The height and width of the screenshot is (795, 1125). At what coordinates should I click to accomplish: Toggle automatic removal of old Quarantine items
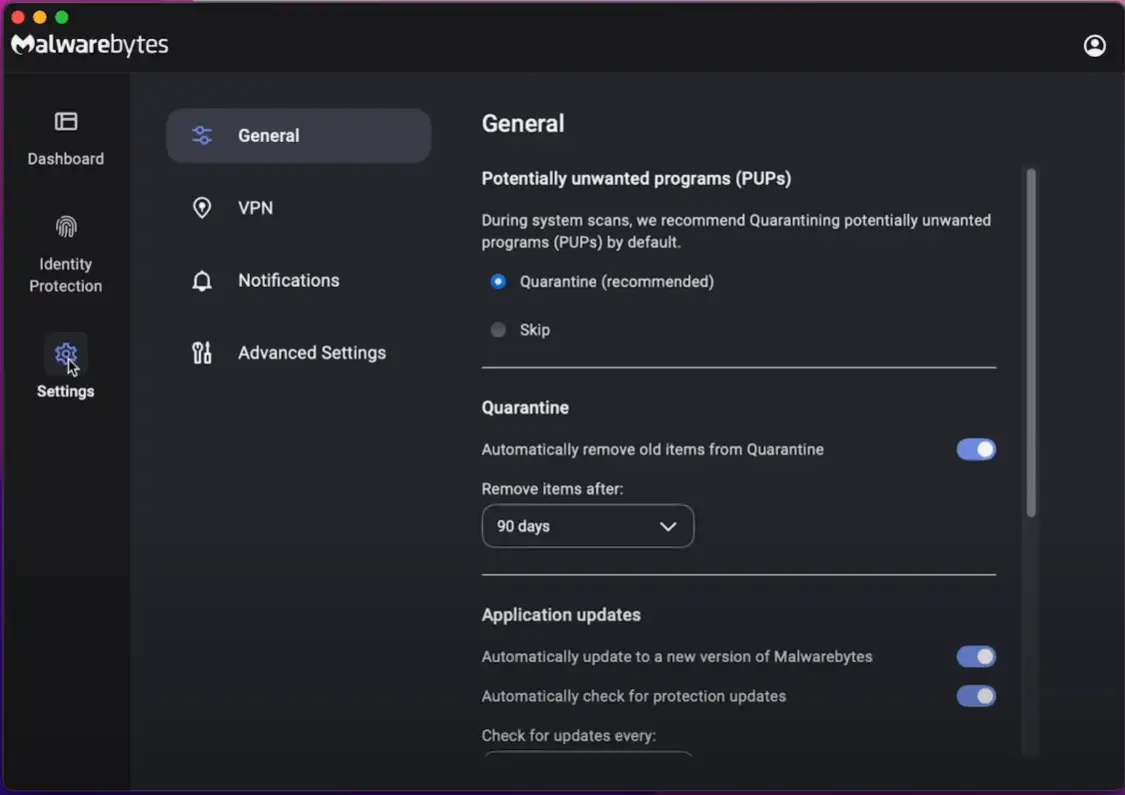pos(976,450)
